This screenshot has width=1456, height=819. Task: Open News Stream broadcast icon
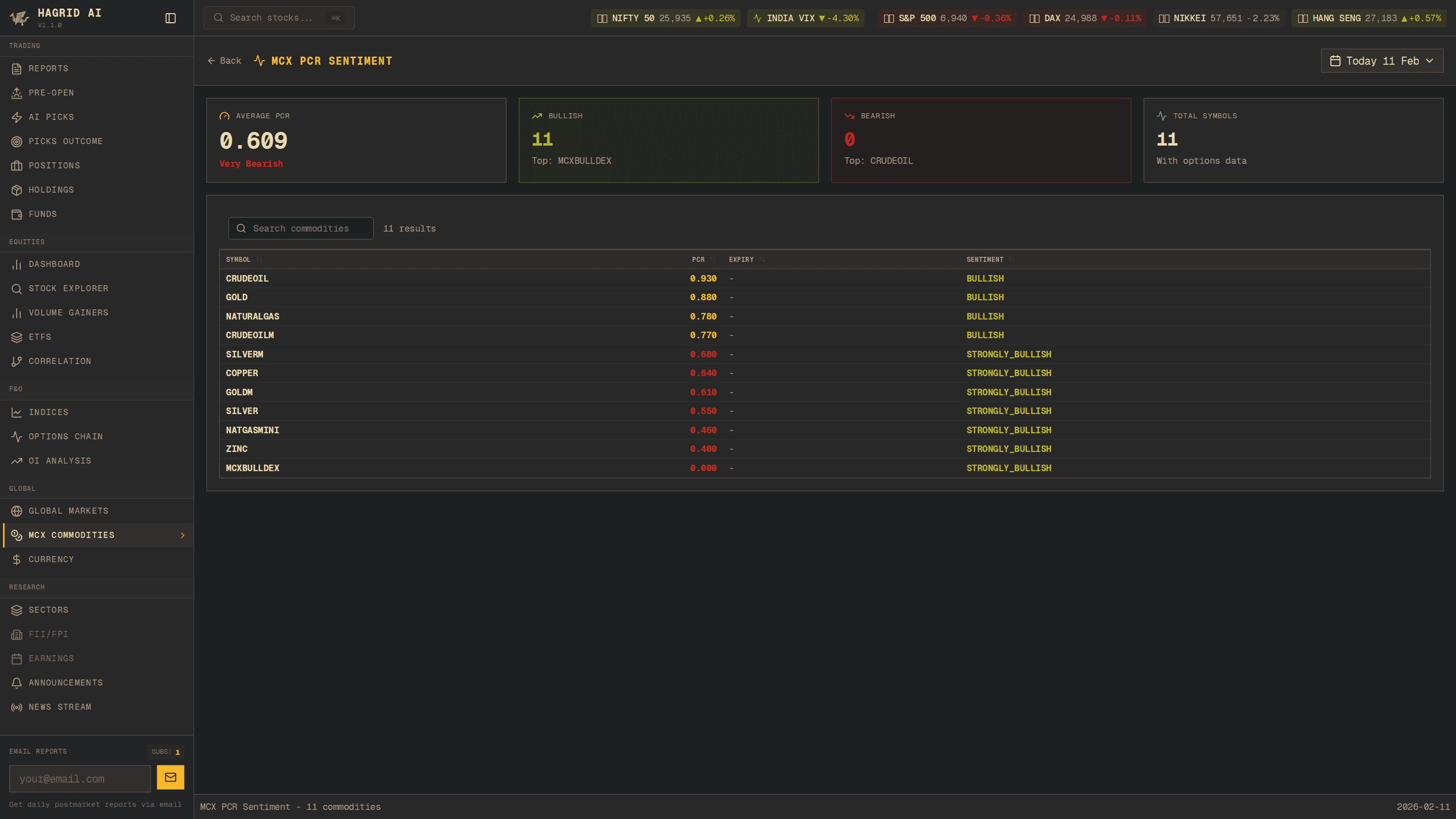[16, 707]
